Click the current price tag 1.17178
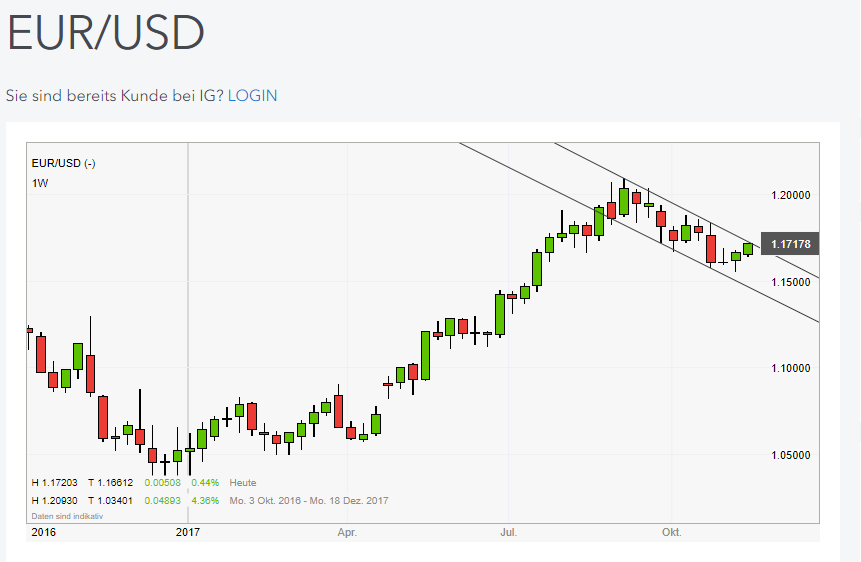861x562 pixels. click(790, 244)
